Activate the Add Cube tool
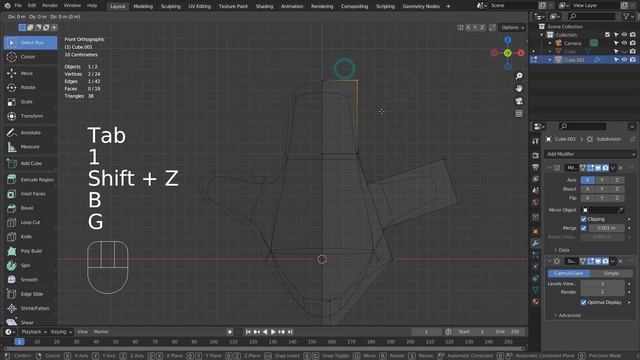Image resolution: width=640 pixels, height=360 pixels. coord(30,163)
